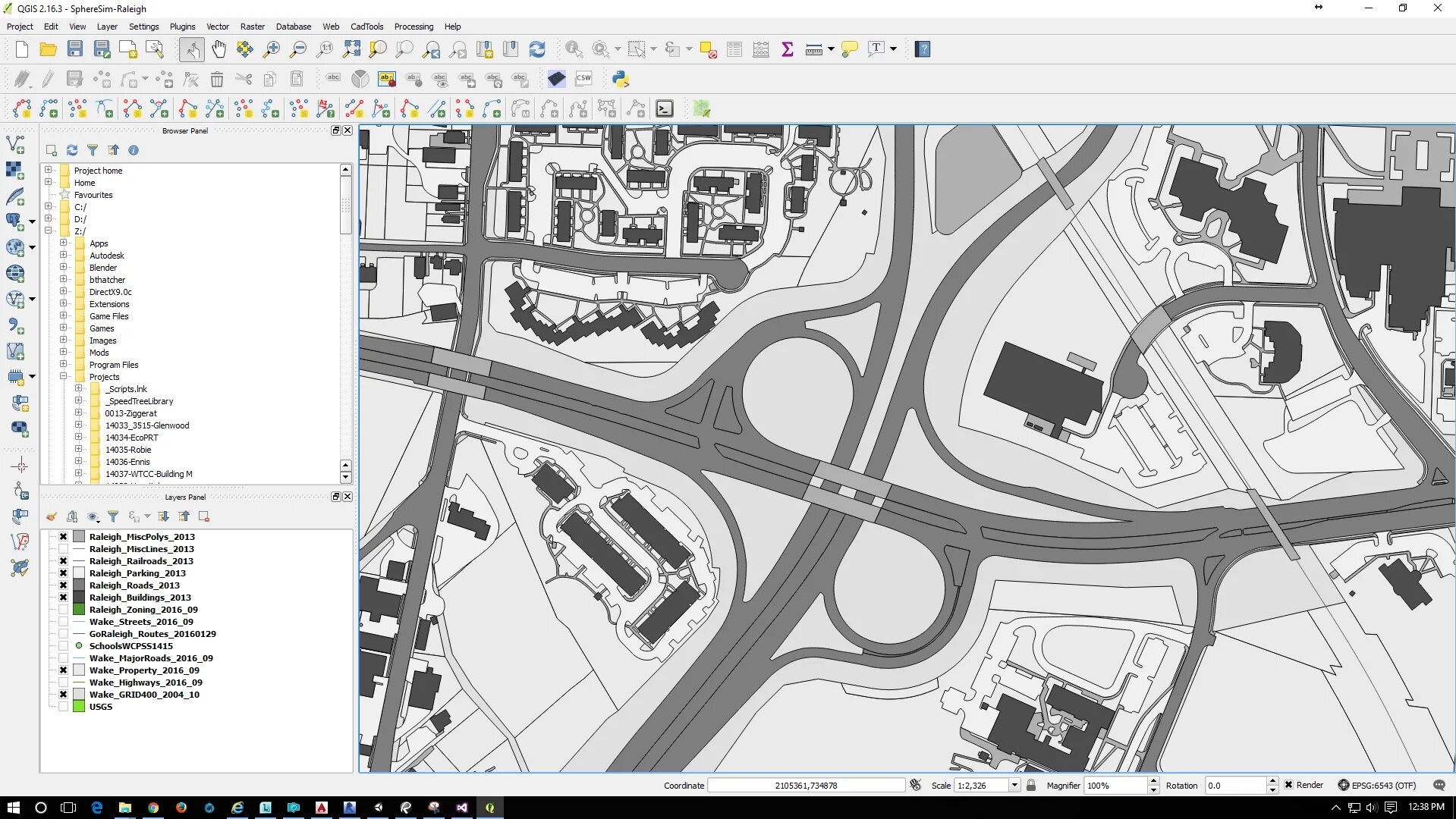The image size is (1456, 819).
Task: Open the Scale dropdown list
Action: (x=1014, y=785)
